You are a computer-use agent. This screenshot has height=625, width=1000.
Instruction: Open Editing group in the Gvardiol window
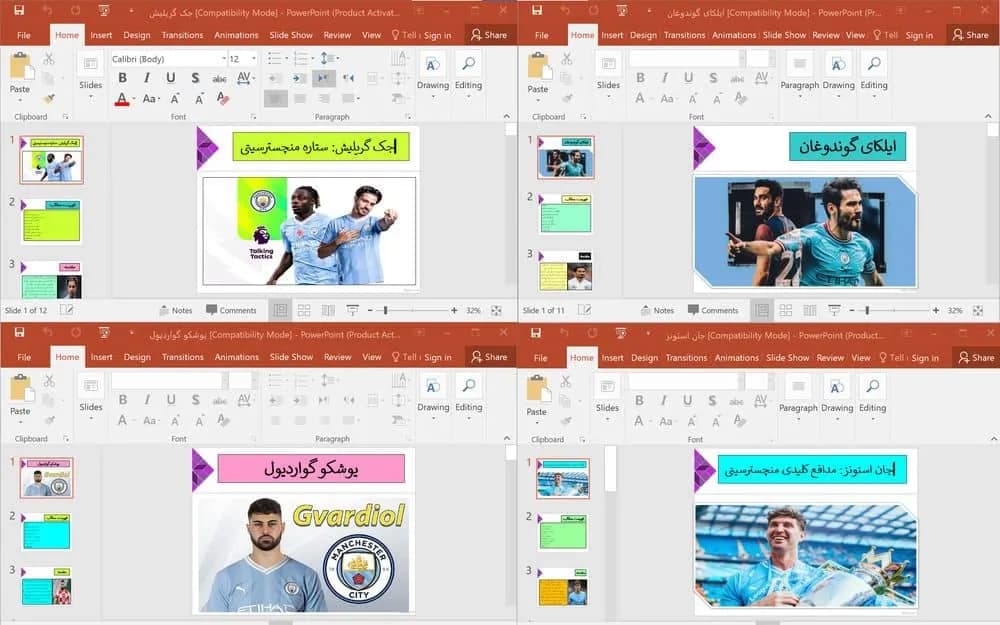pos(468,397)
